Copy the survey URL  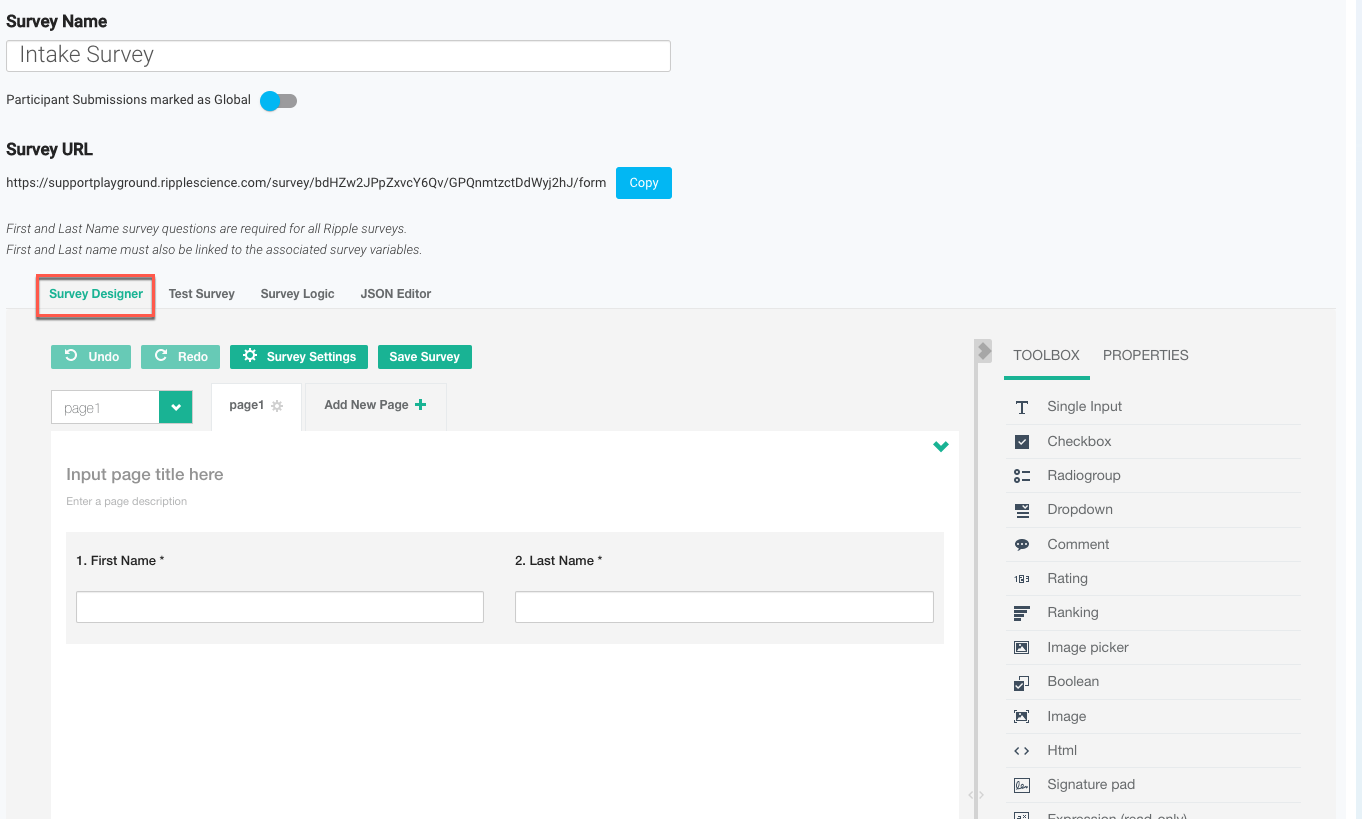click(643, 183)
